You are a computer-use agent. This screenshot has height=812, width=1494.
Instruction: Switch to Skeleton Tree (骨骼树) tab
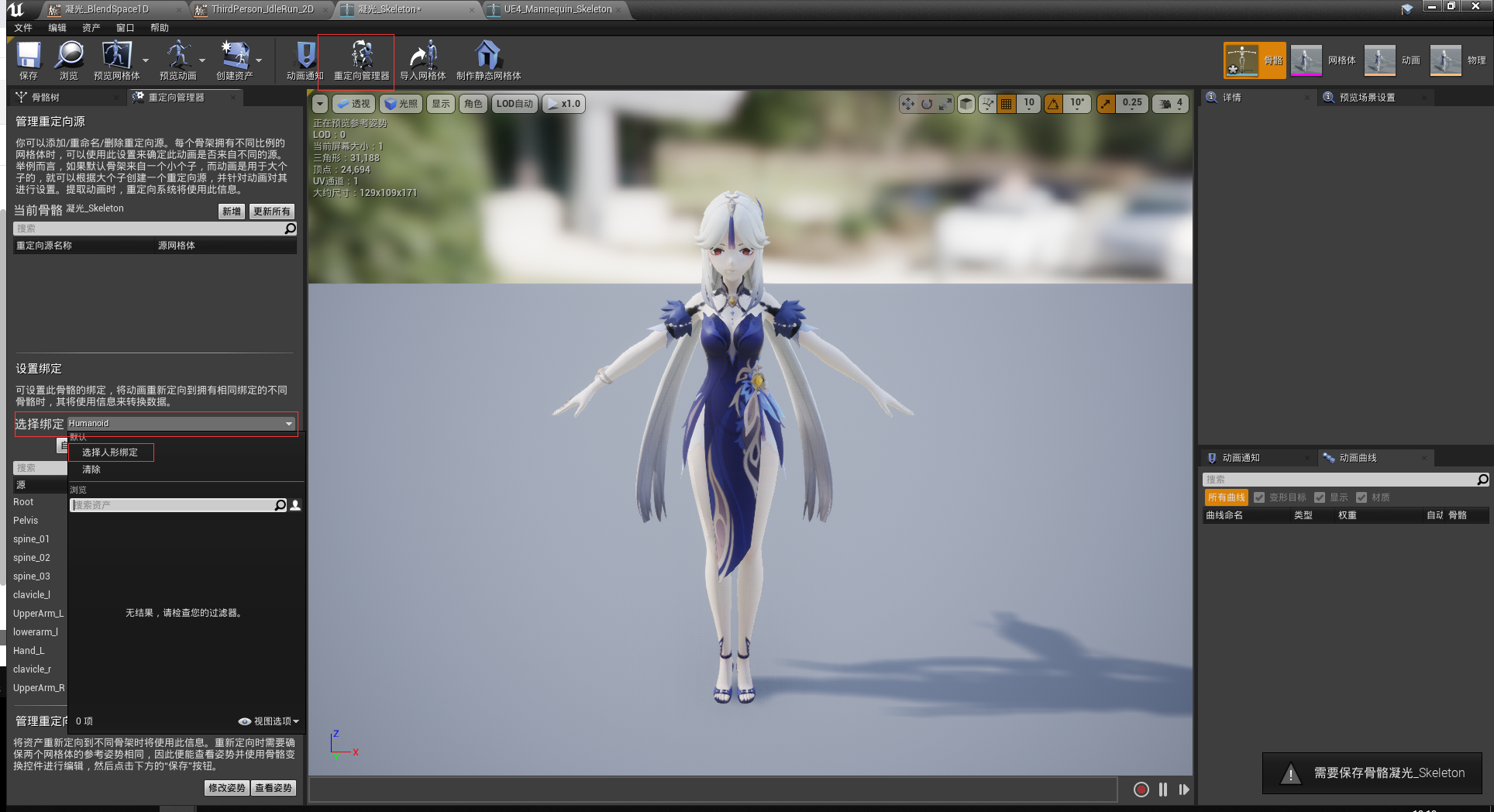[x=67, y=98]
